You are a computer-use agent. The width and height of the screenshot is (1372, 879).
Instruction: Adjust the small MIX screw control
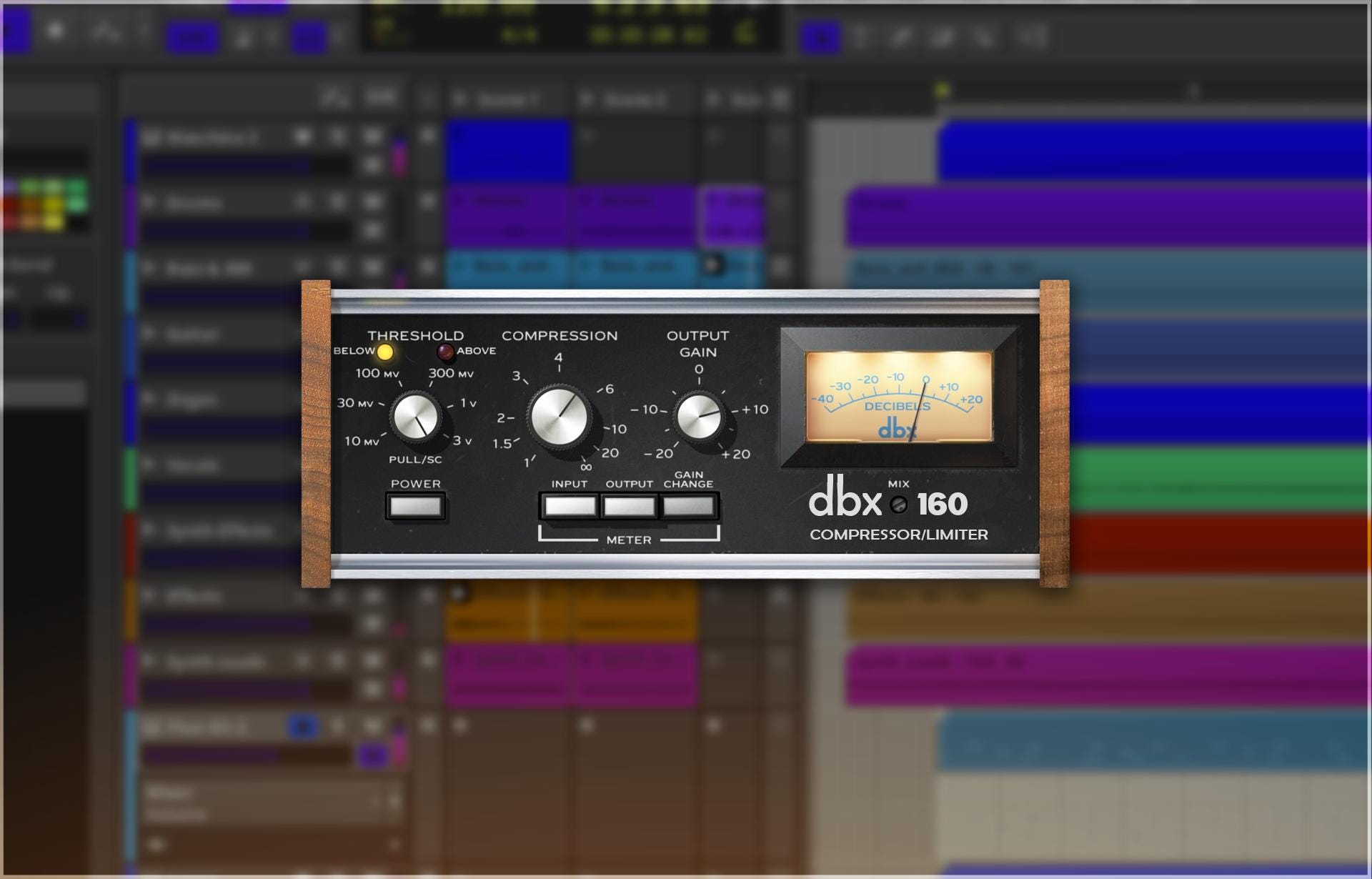click(899, 505)
